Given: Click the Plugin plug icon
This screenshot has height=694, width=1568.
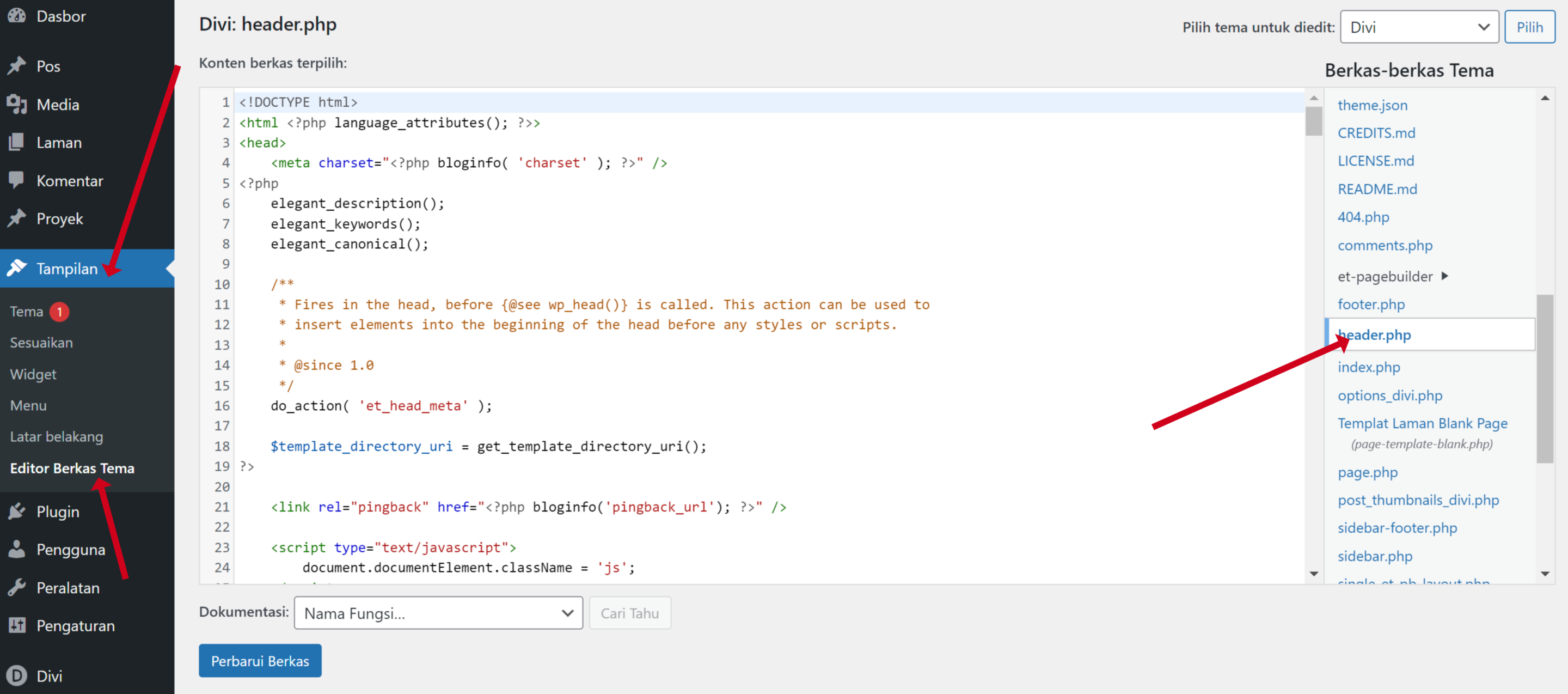Looking at the screenshot, I should point(17,512).
